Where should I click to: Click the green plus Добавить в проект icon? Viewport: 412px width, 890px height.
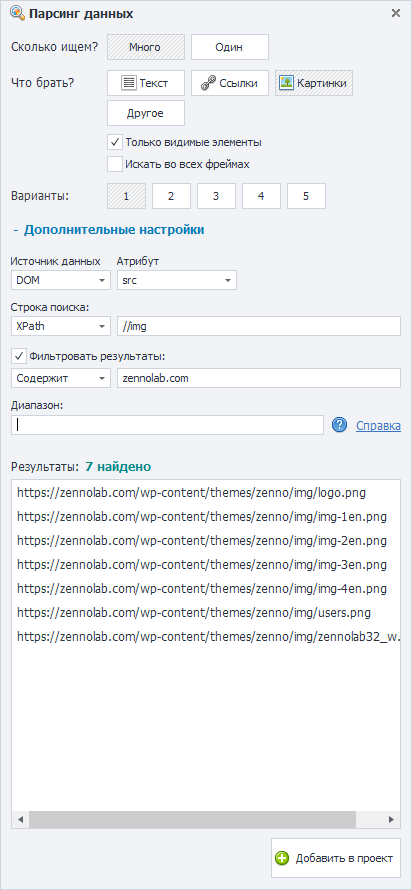[282, 858]
